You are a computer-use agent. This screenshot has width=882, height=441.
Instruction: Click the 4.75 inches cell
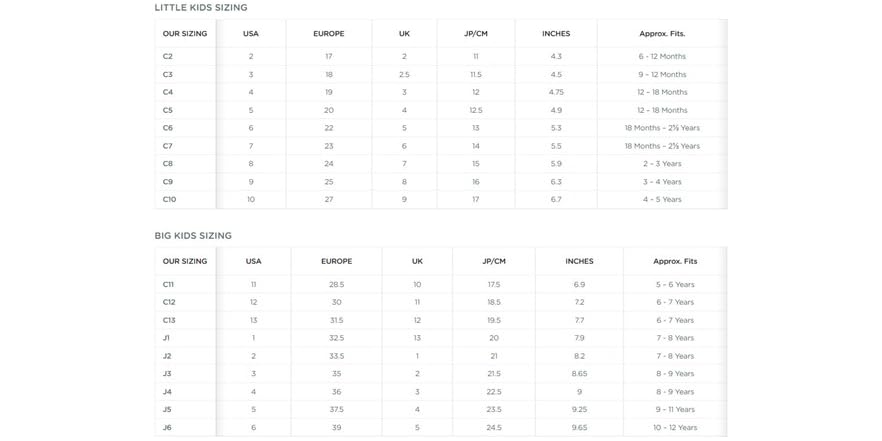pos(556,92)
